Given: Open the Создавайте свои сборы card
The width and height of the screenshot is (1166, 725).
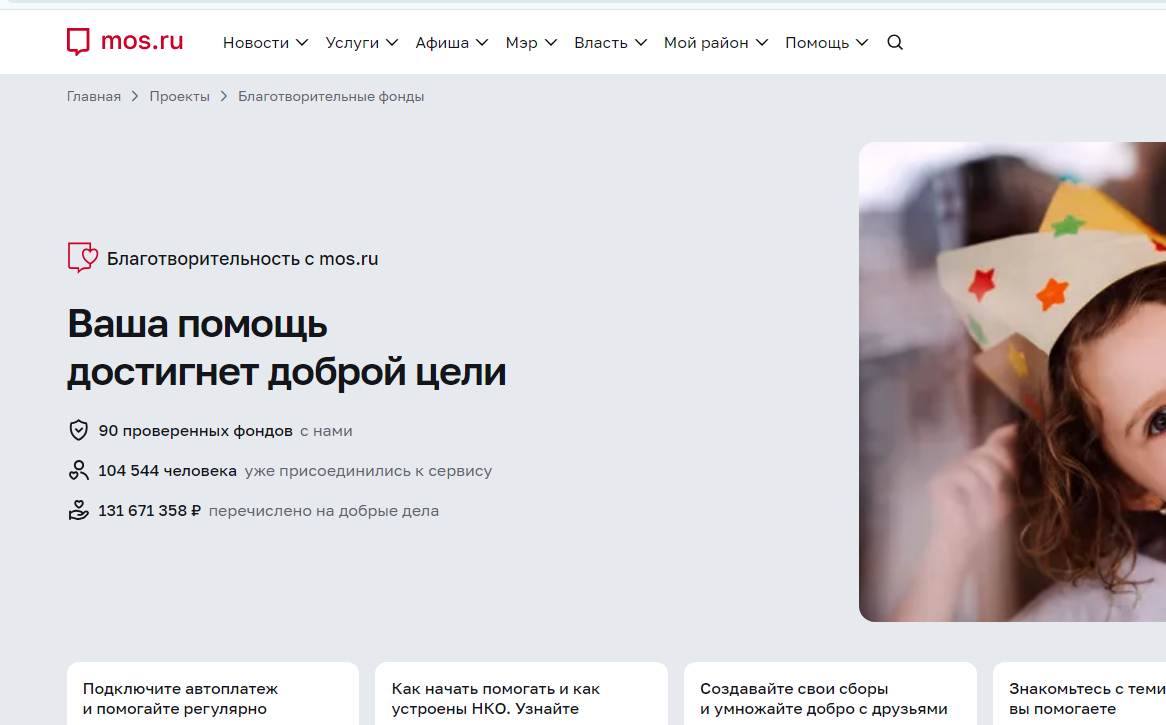Looking at the screenshot, I should tap(829, 694).
